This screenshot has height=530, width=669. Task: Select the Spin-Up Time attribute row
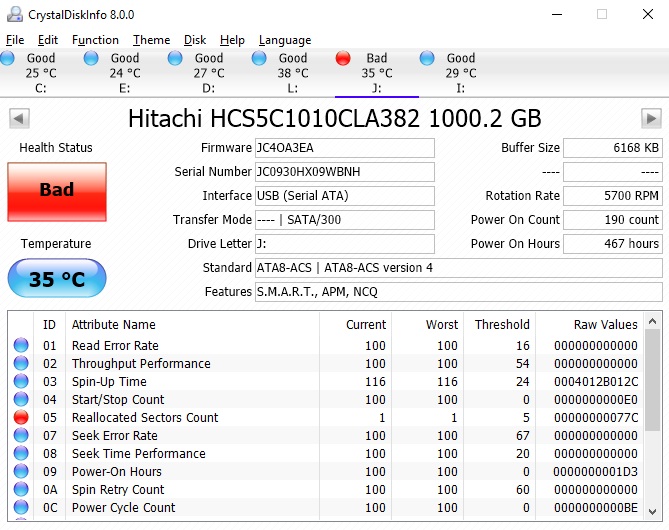[326, 381]
